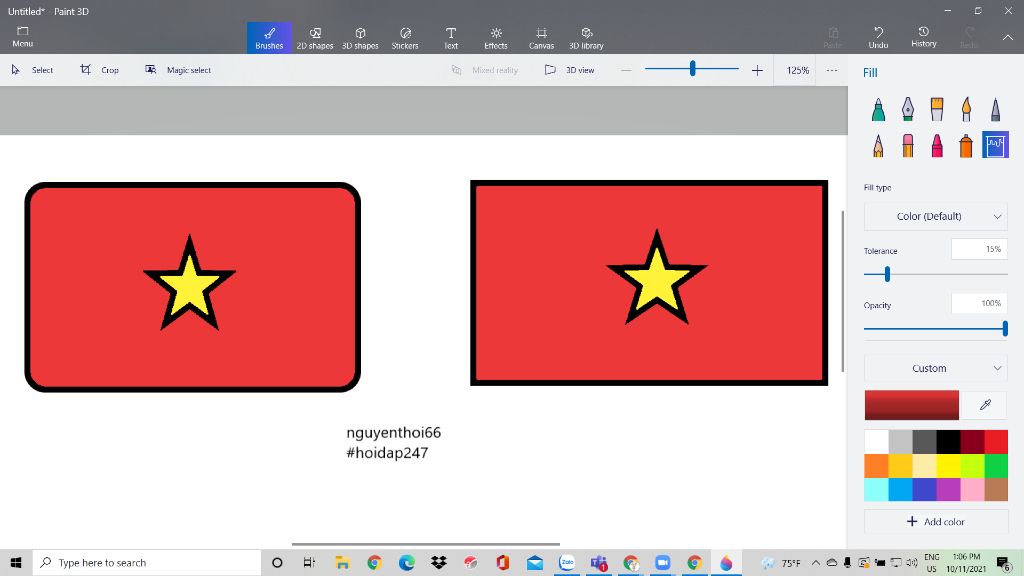The image size is (1024, 576).
Task: Click the Opacity slider handle
Action: click(1005, 328)
